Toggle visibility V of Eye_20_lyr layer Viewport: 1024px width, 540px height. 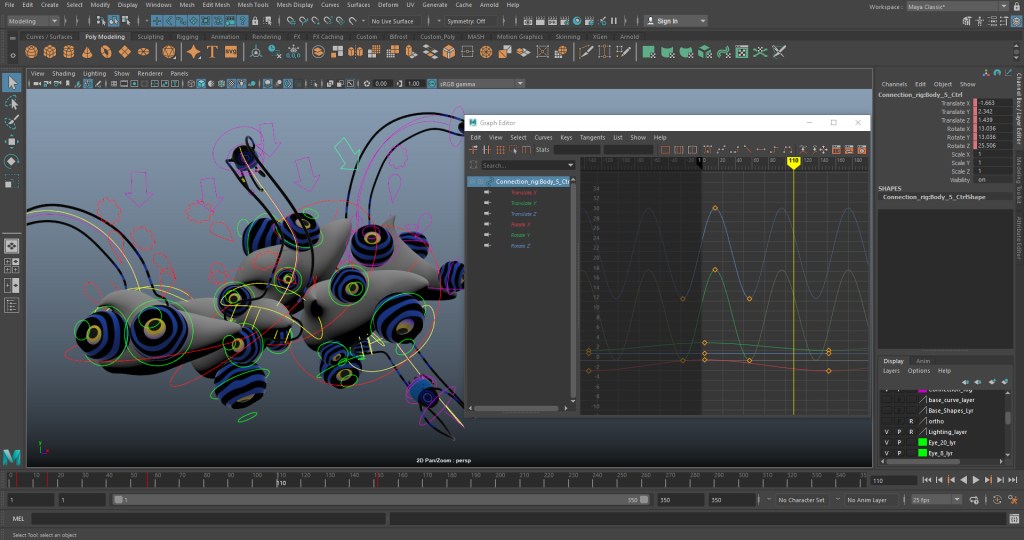click(x=886, y=442)
